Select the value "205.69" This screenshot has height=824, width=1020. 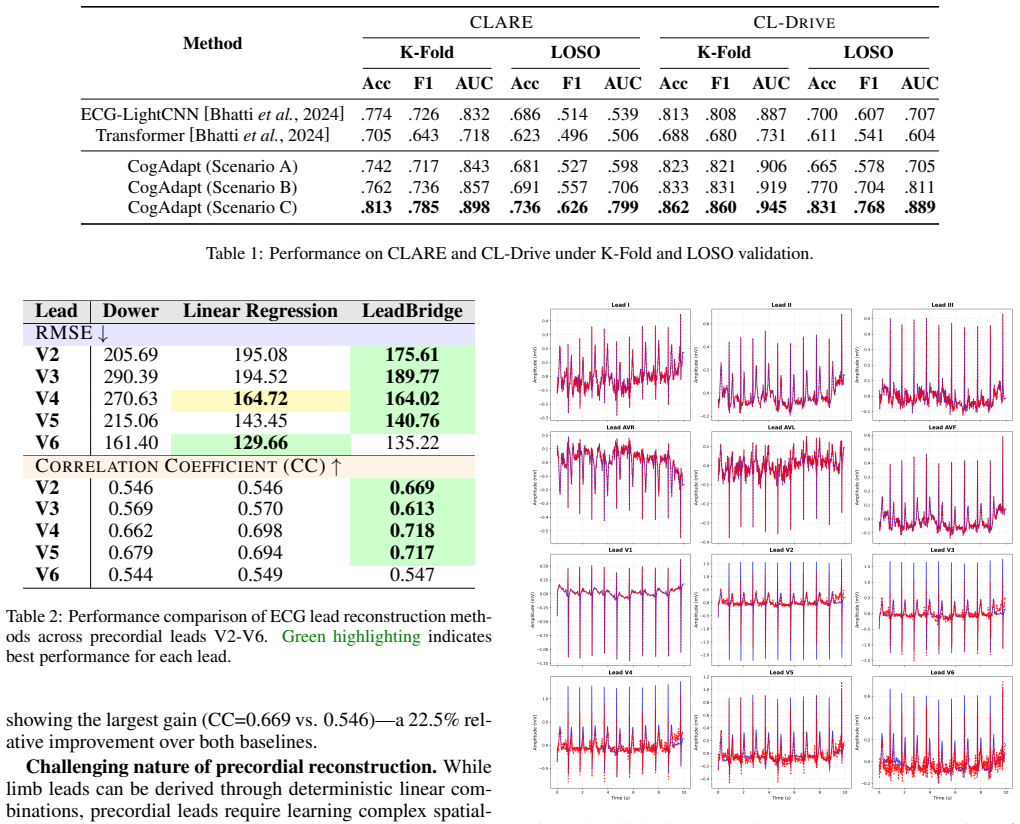pos(131,354)
